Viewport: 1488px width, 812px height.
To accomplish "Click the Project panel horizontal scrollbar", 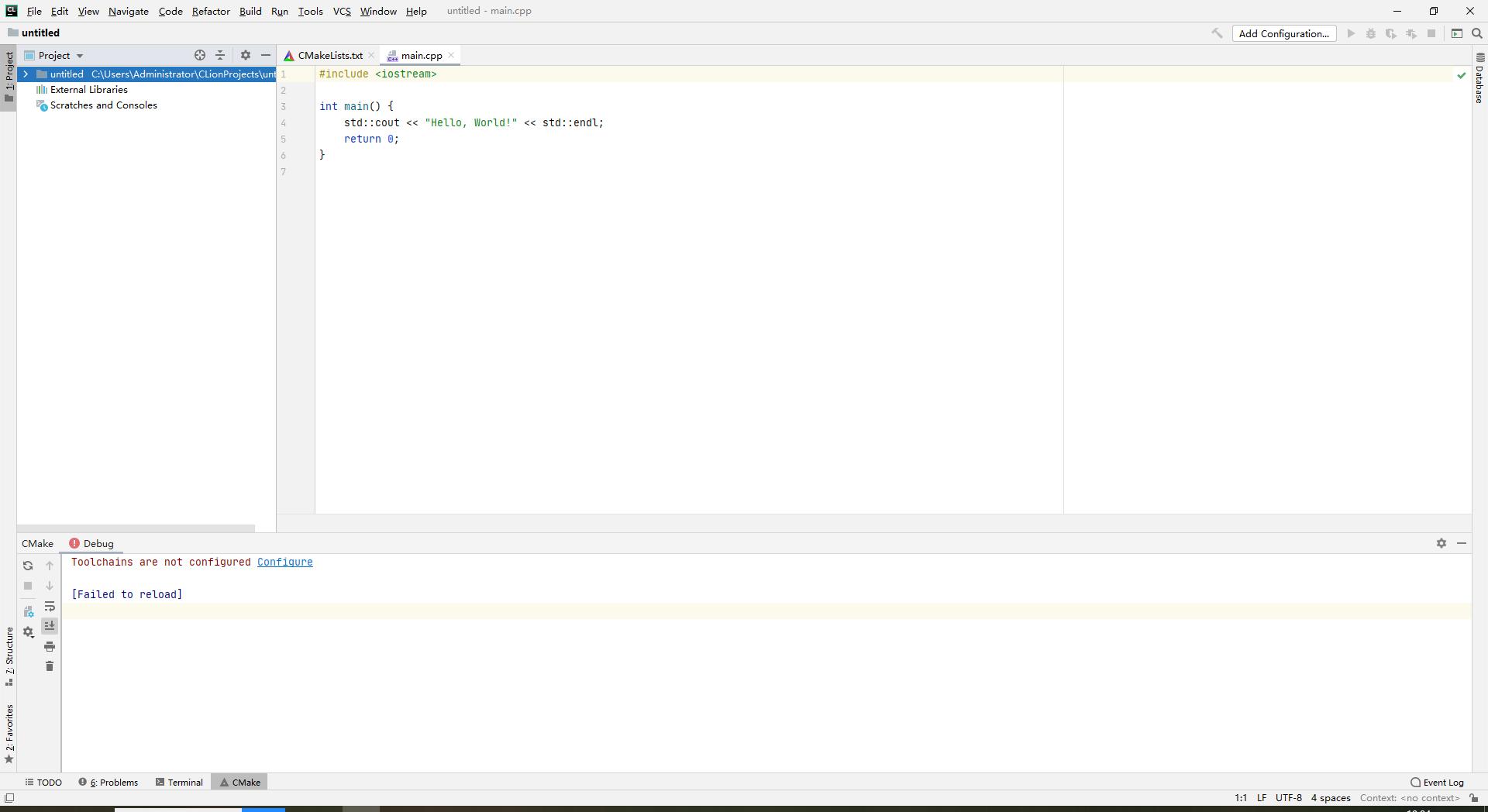I will point(136,528).
